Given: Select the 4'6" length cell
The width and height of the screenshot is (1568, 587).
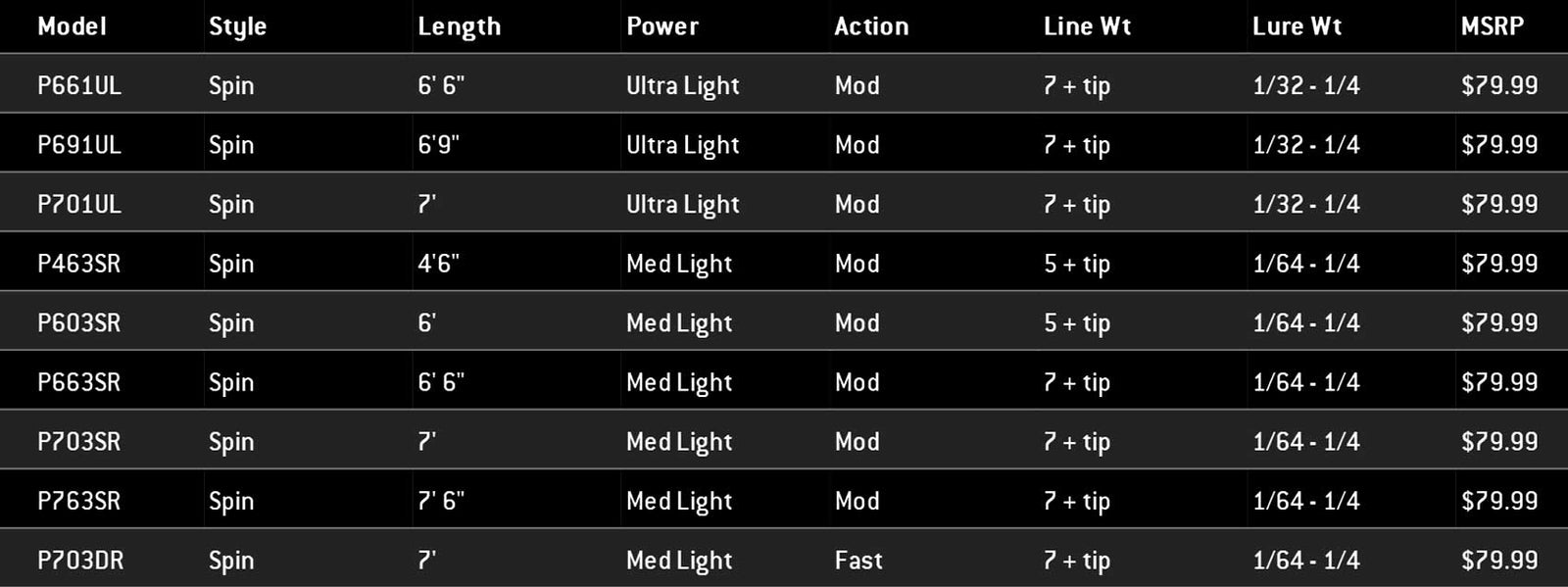Looking at the screenshot, I should (438, 264).
